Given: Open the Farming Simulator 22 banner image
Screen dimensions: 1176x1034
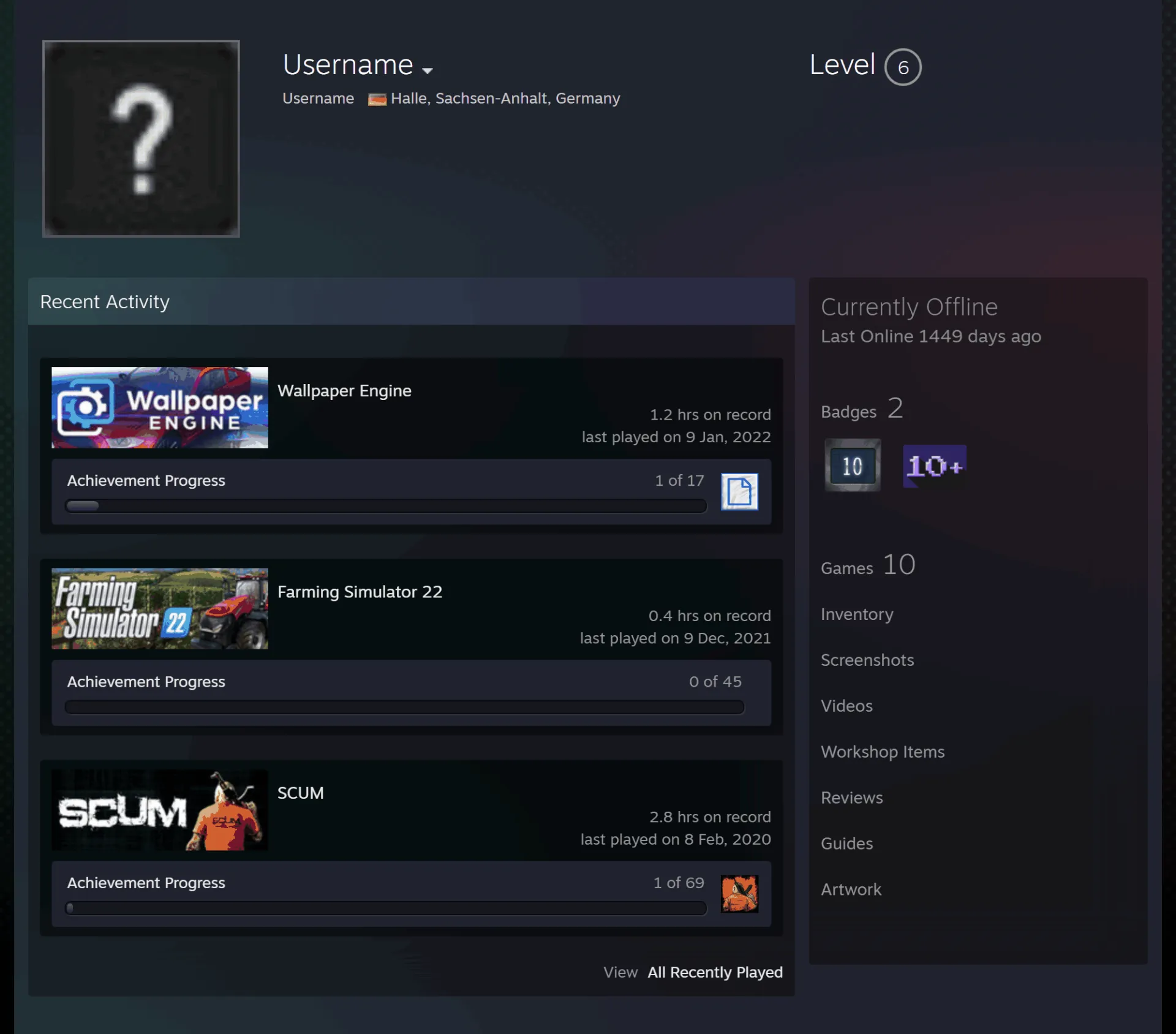Looking at the screenshot, I should (x=160, y=608).
